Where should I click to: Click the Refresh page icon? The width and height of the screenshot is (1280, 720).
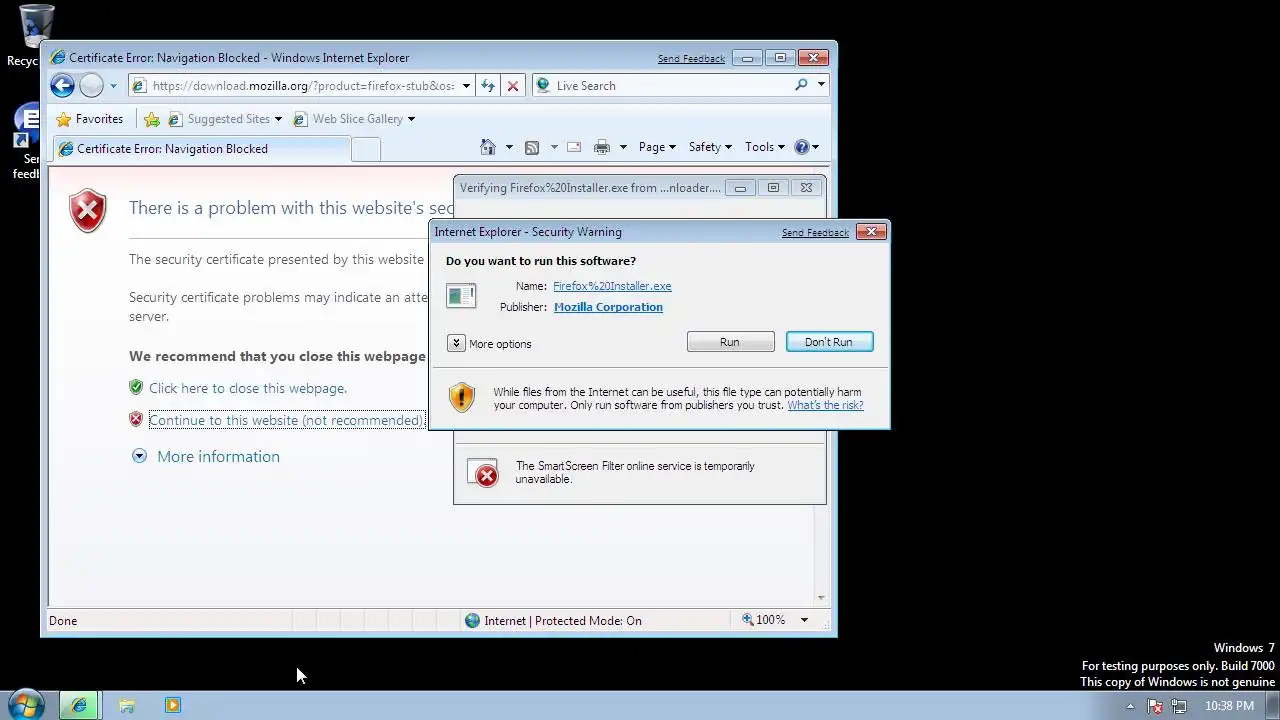(488, 86)
